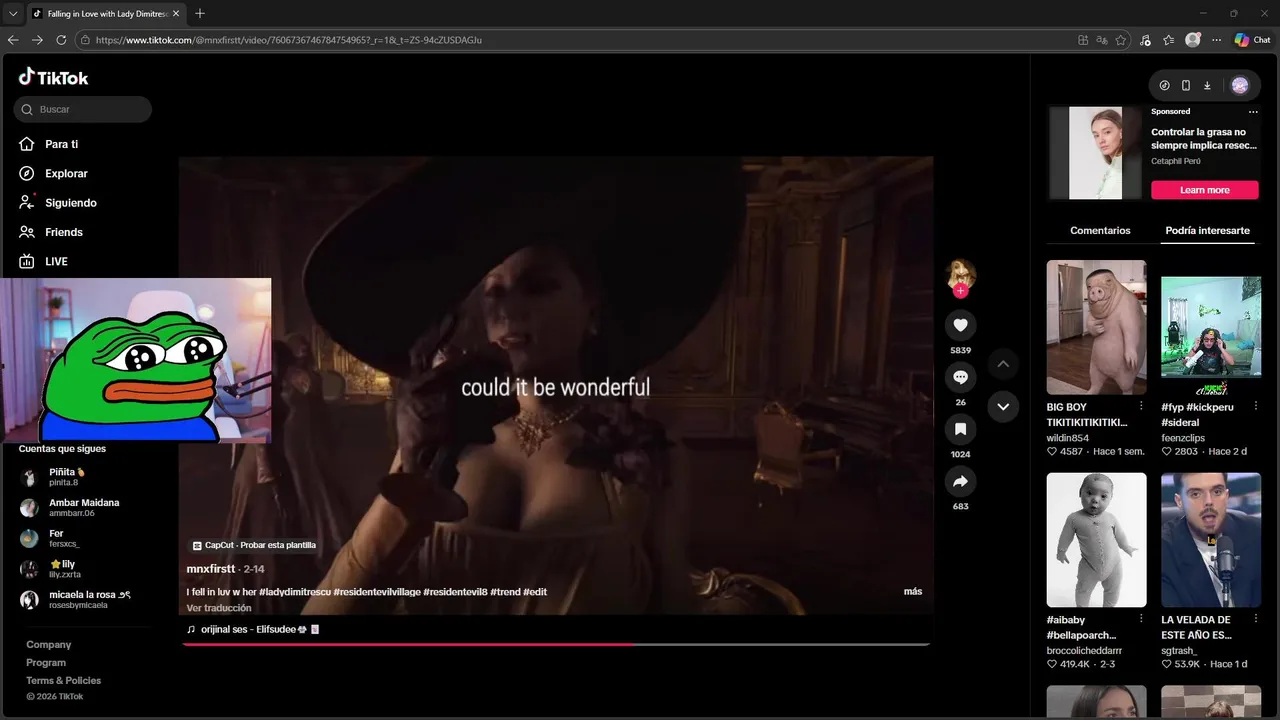Switch to Podría interesarte tab

(1207, 230)
